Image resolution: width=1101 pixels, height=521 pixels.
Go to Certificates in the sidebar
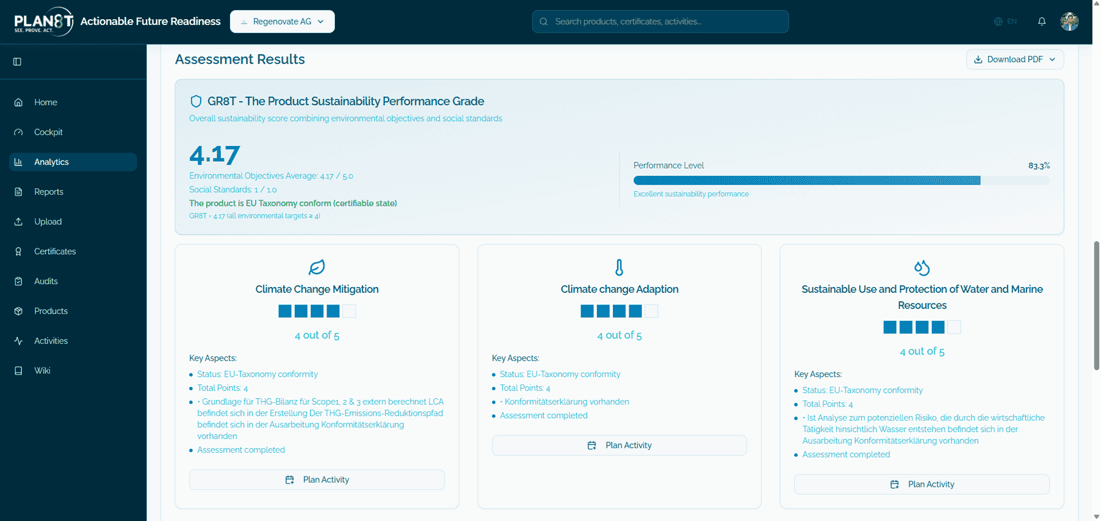tap(55, 252)
